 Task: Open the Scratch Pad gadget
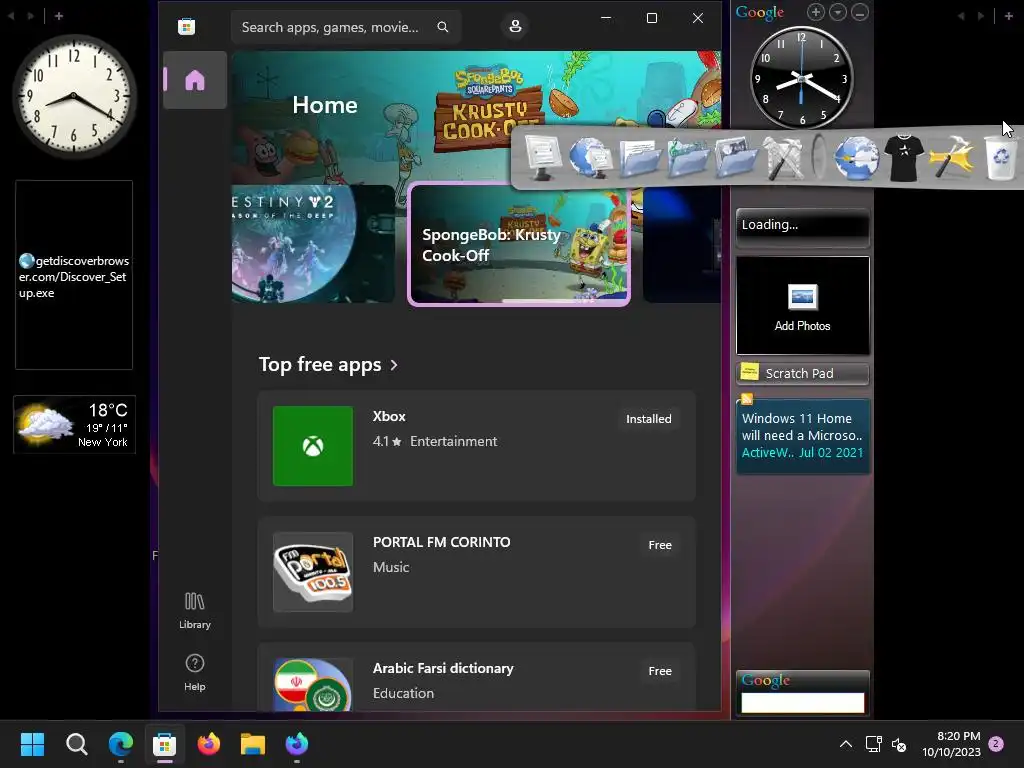(803, 374)
